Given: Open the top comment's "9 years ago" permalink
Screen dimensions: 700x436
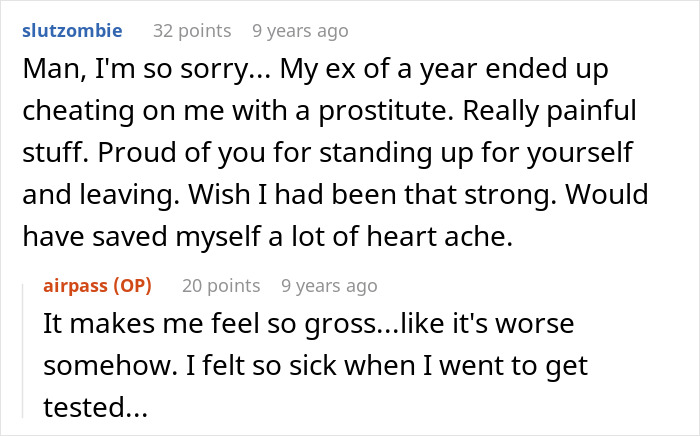Looking at the screenshot, I should coord(300,31).
